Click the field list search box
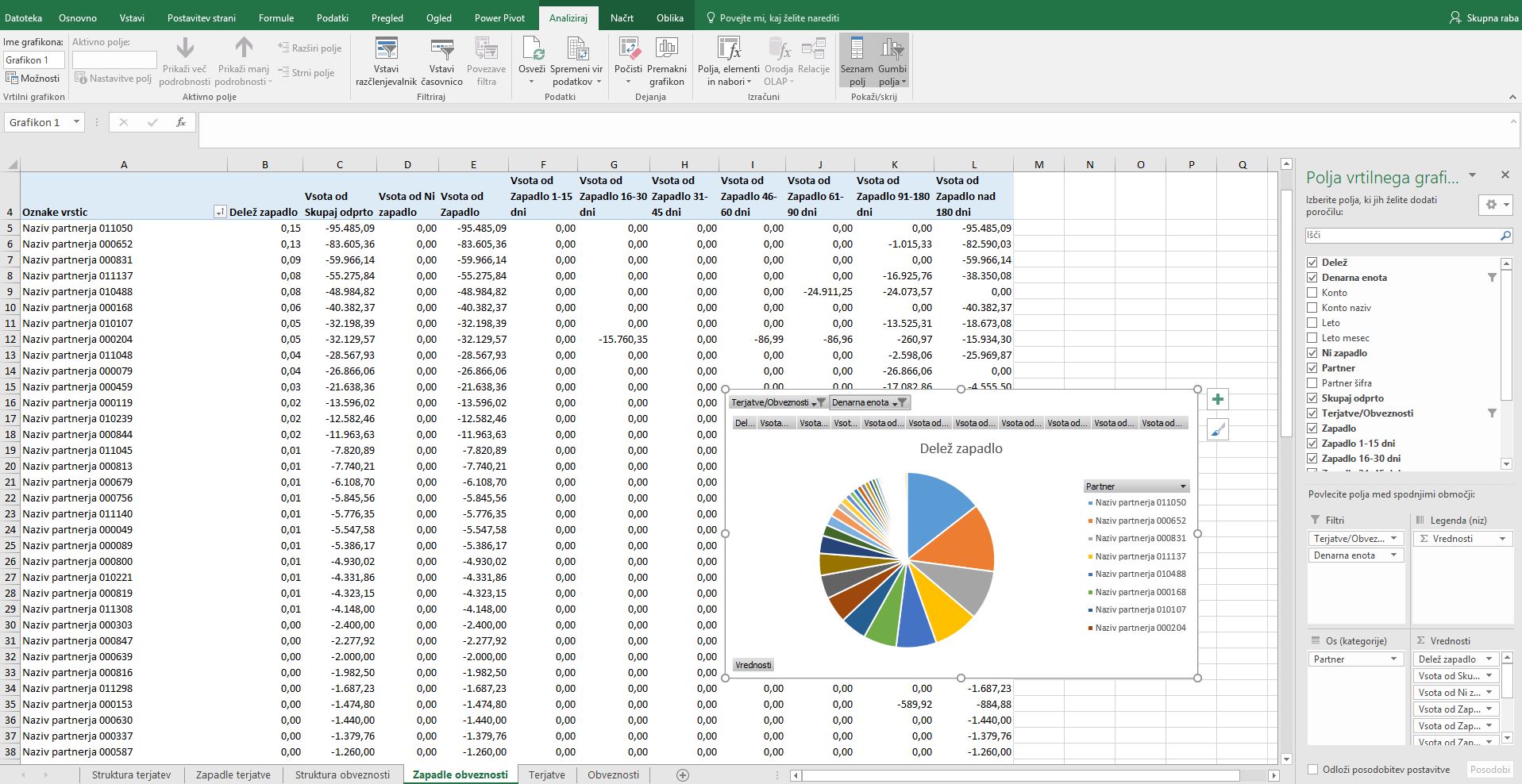1522x784 pixels. [x=1401, y=236]
